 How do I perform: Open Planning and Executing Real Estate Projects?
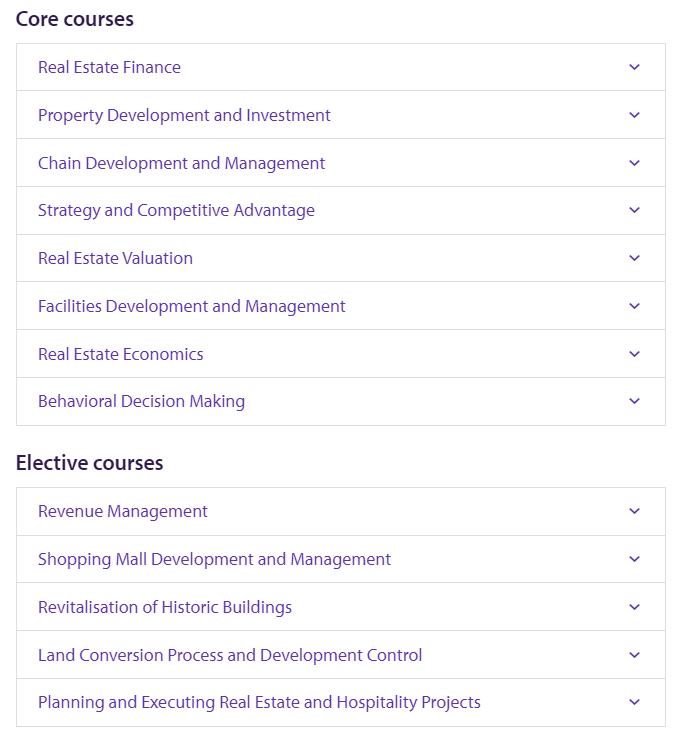coord(341,702)
